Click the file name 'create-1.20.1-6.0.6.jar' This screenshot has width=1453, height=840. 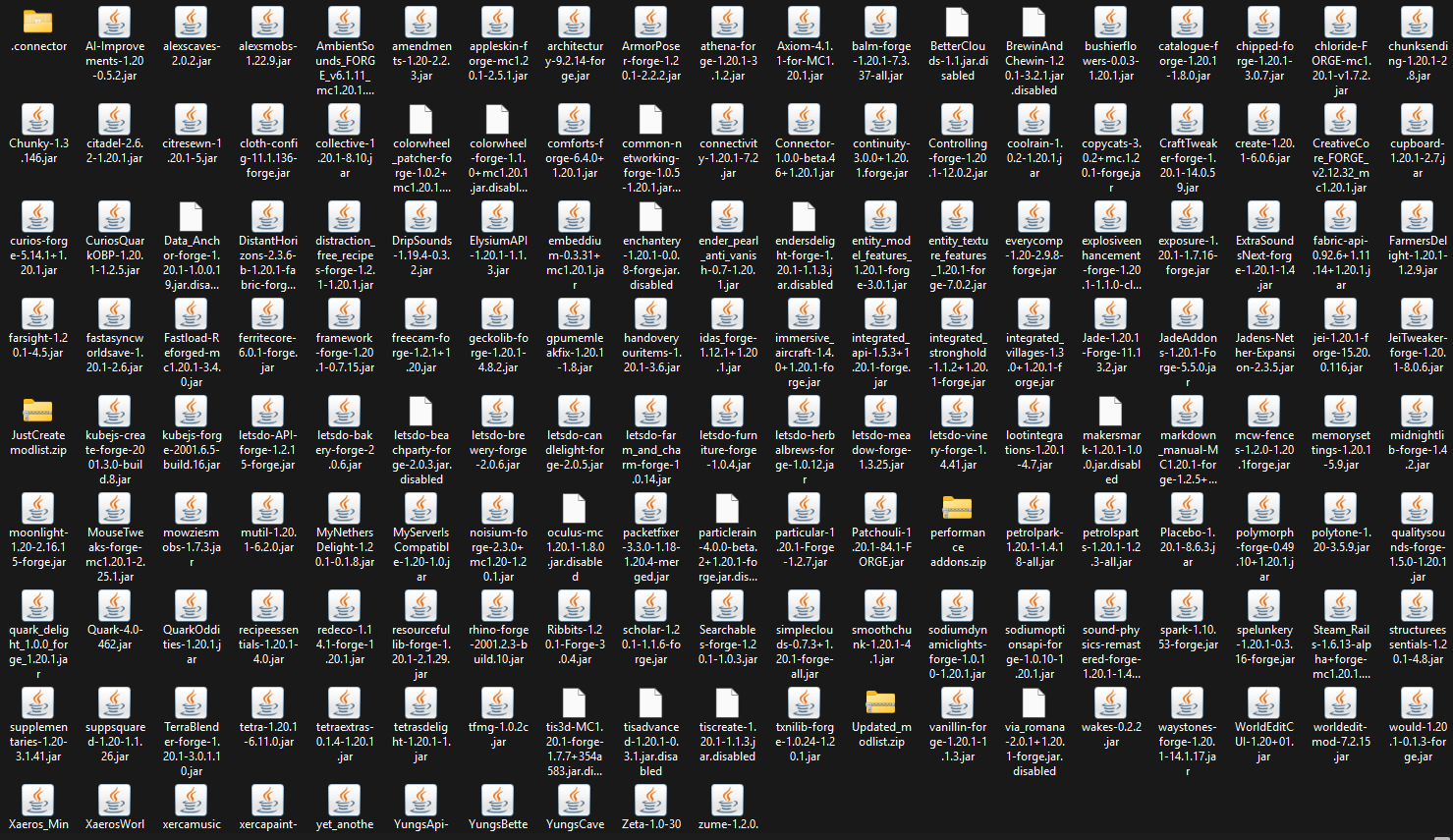[x=1263, y=150]
